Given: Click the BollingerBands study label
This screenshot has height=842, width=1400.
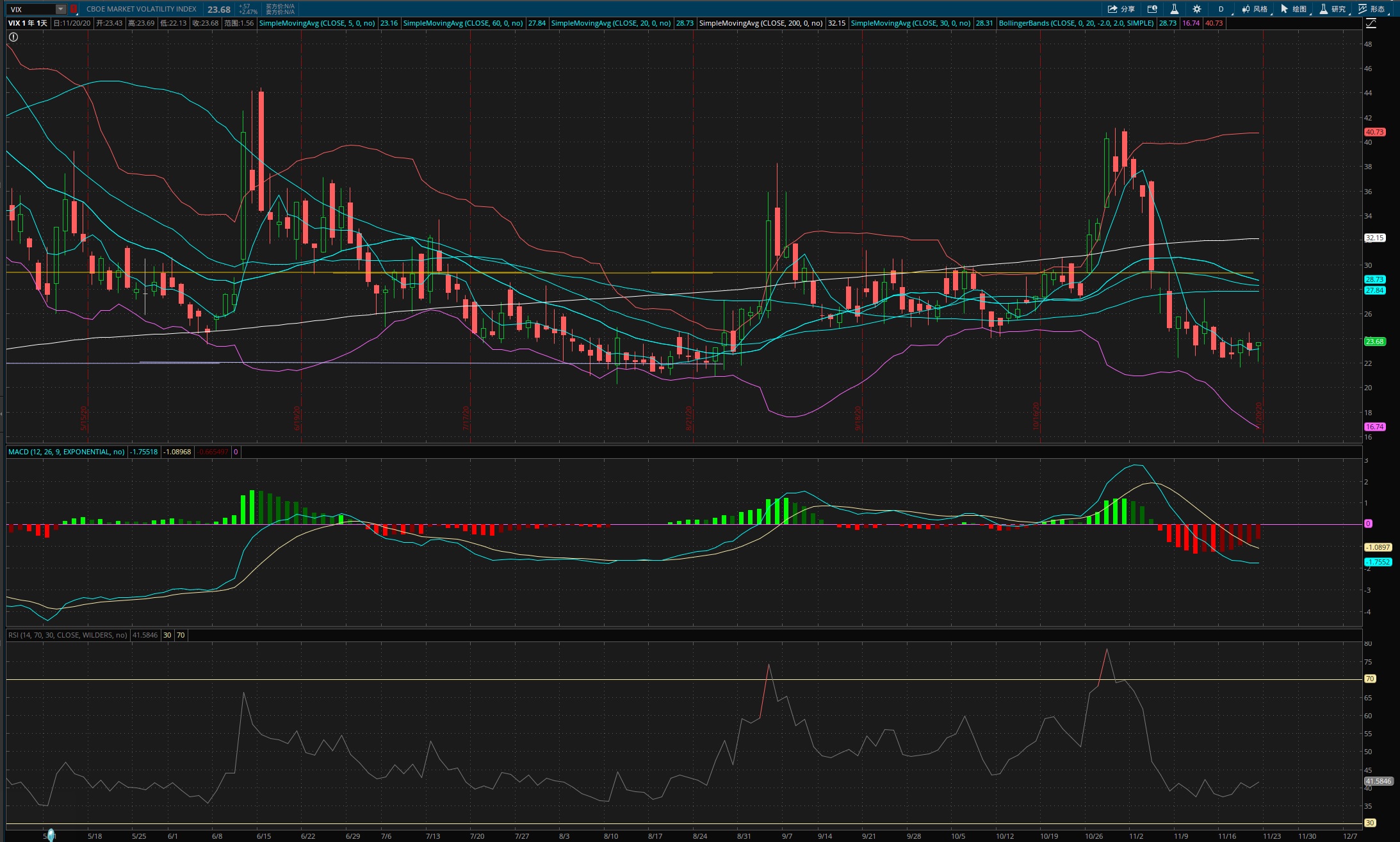Looking at the screenshot, I should [1077, 23].
